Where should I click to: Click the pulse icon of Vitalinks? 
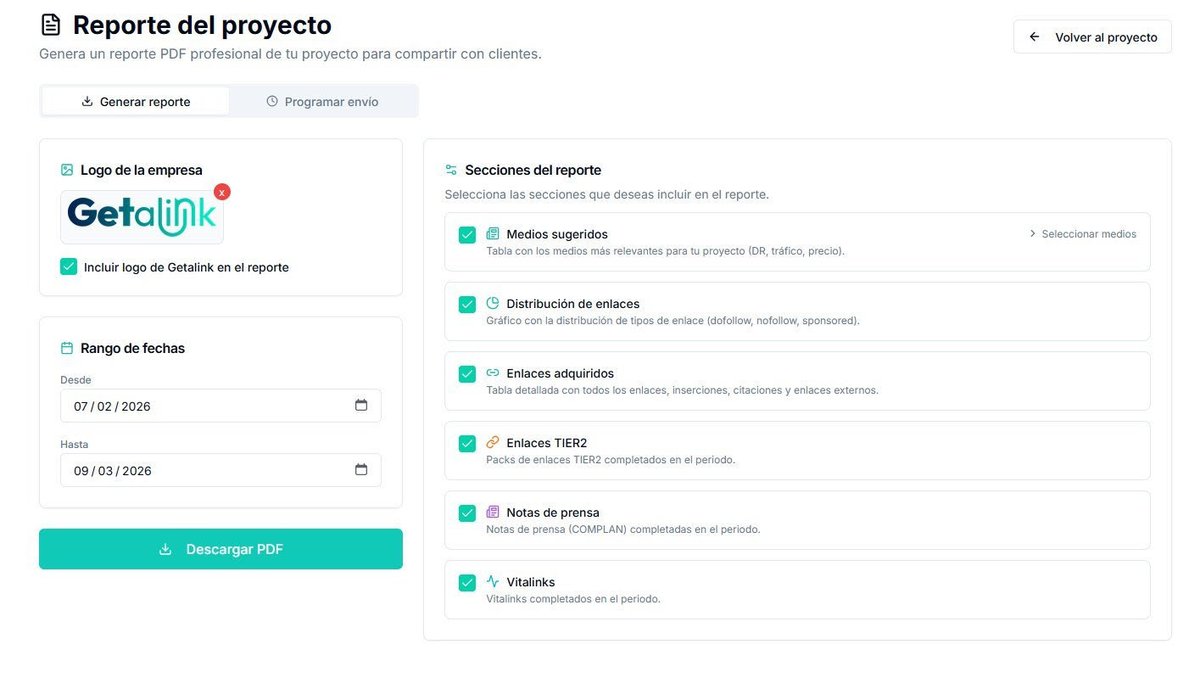coord(492,581)
